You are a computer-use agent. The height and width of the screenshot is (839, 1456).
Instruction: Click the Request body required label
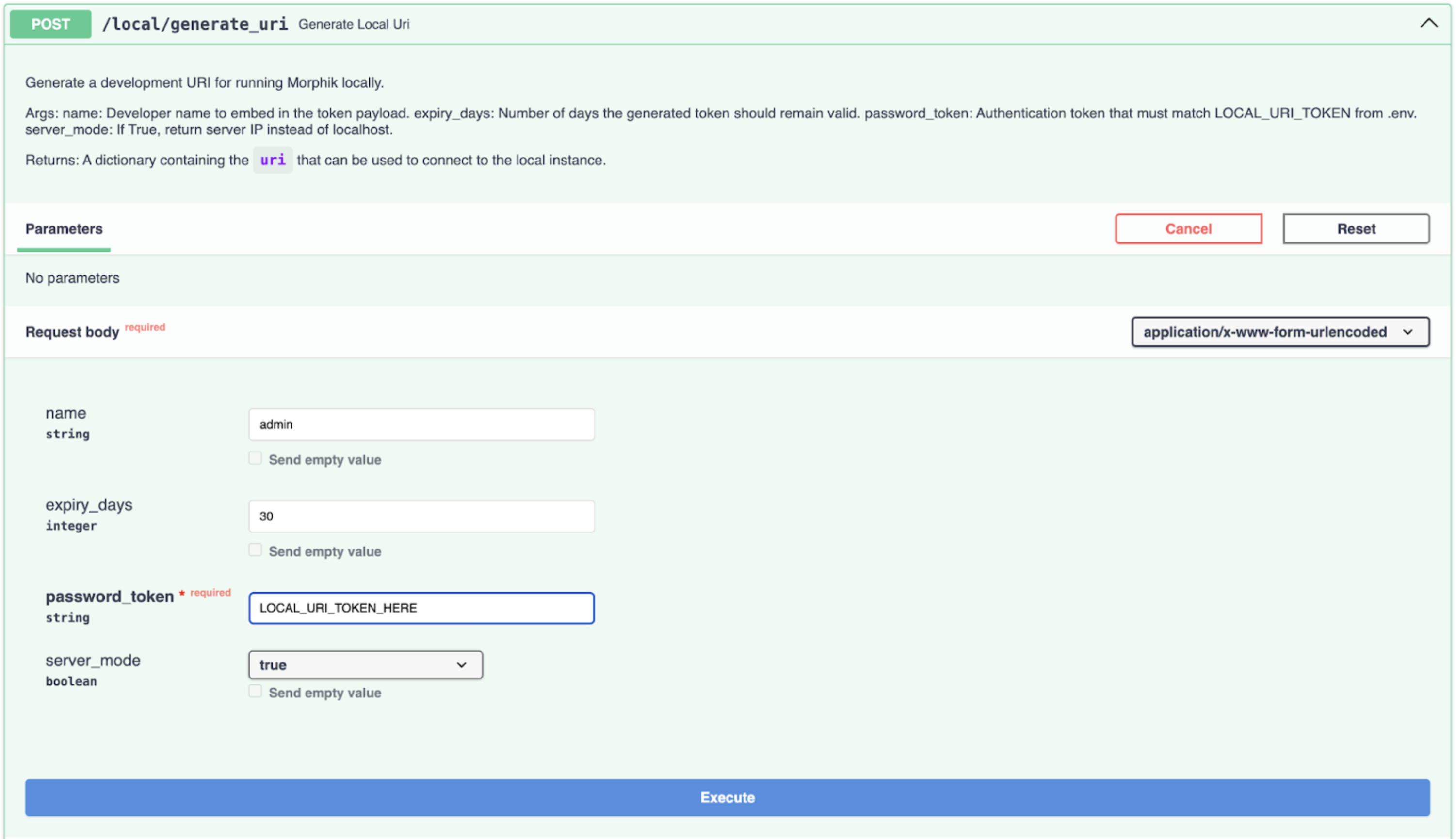coord(72,331)
